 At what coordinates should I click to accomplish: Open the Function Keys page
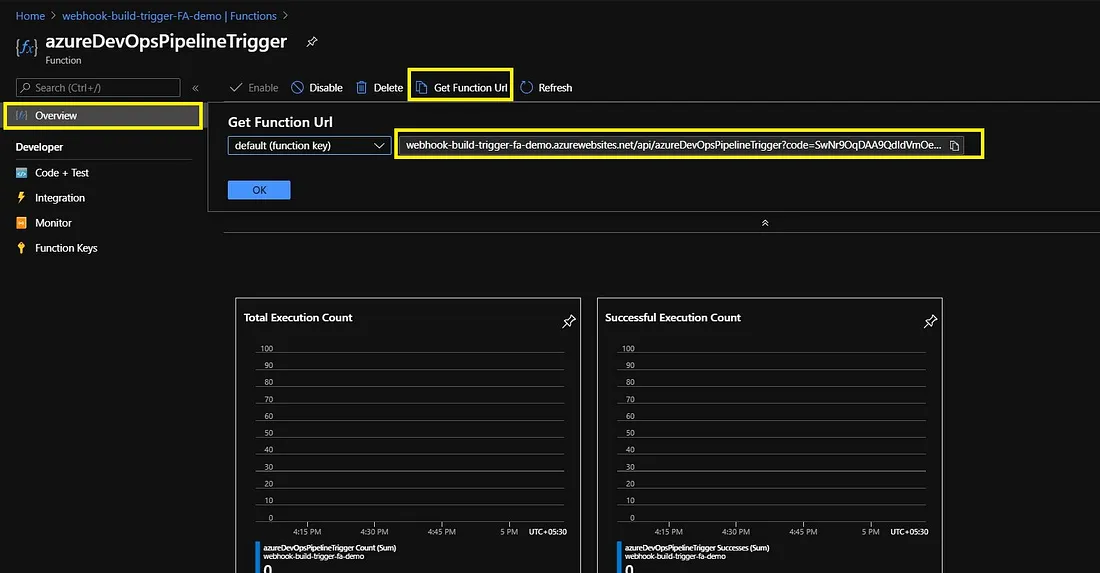coord(66,248)
